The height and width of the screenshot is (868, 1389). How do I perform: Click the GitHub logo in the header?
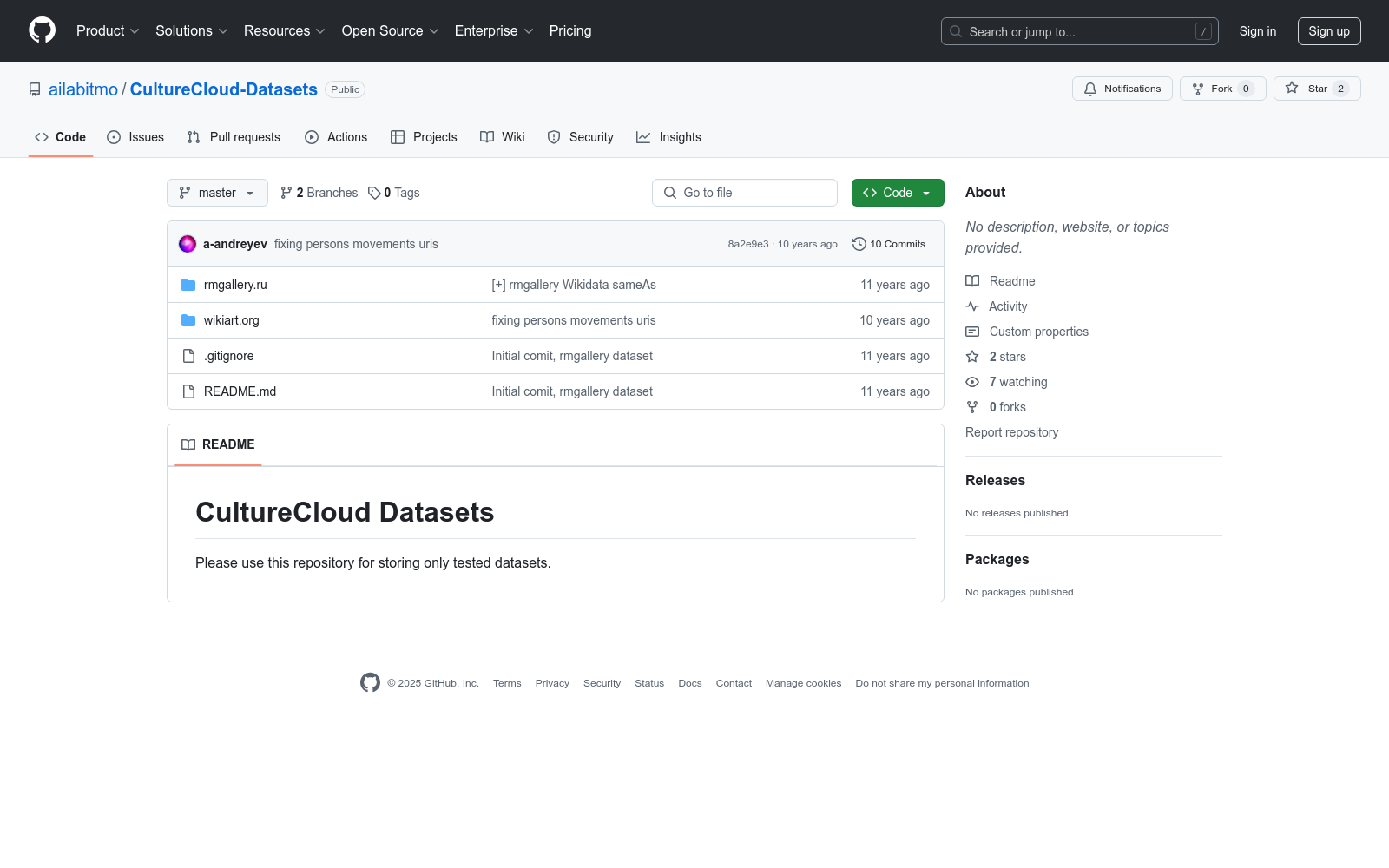[x=42, y=30]
